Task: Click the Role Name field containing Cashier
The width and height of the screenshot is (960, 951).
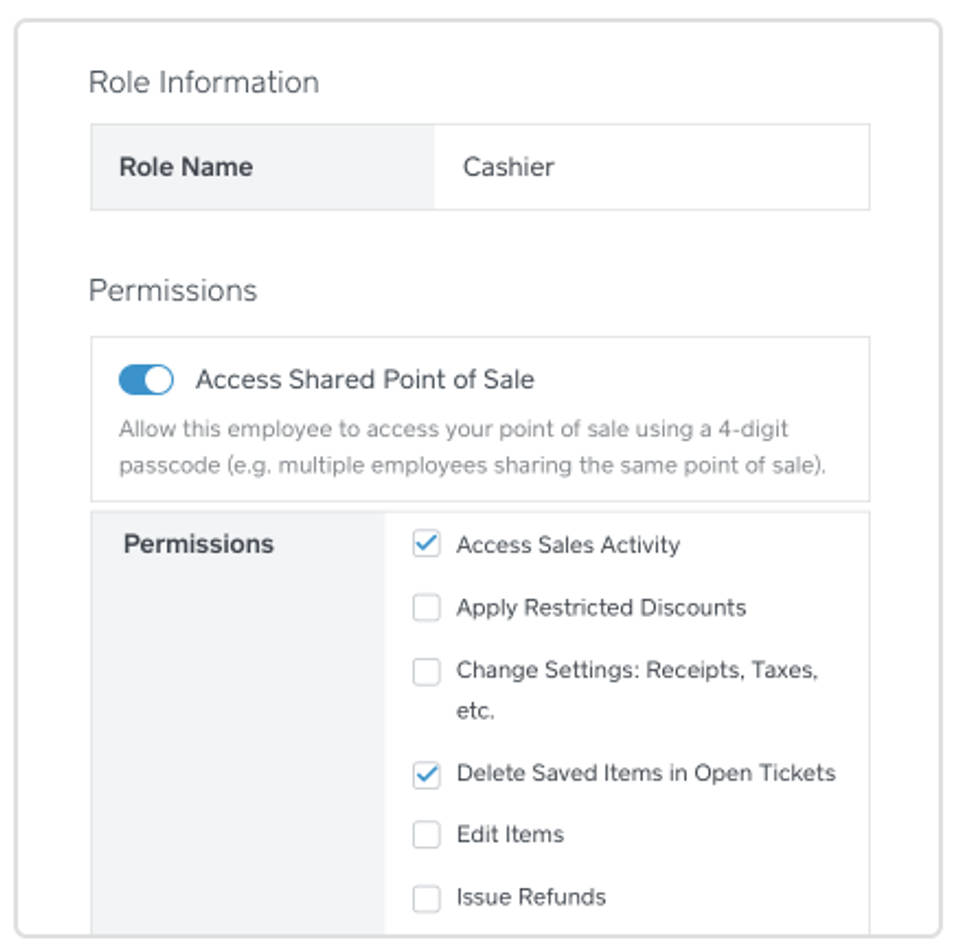Action: pyautogui.click(x=650, y=167)
